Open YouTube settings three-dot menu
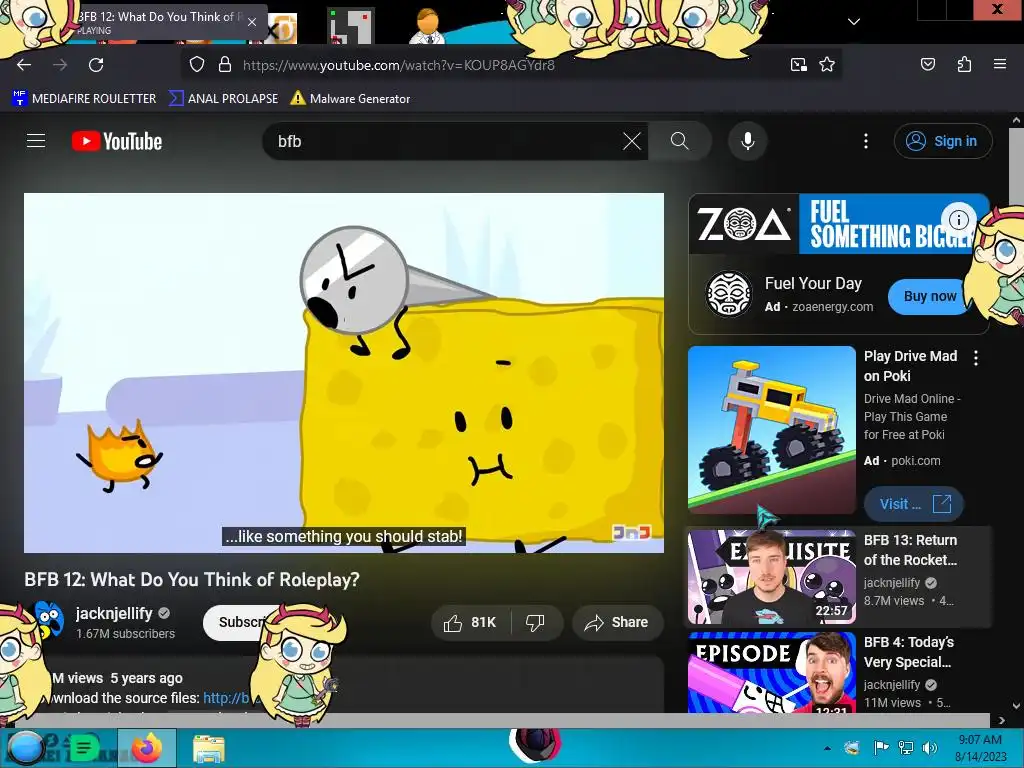The image size is (1024, 768). tap(866, 141)
